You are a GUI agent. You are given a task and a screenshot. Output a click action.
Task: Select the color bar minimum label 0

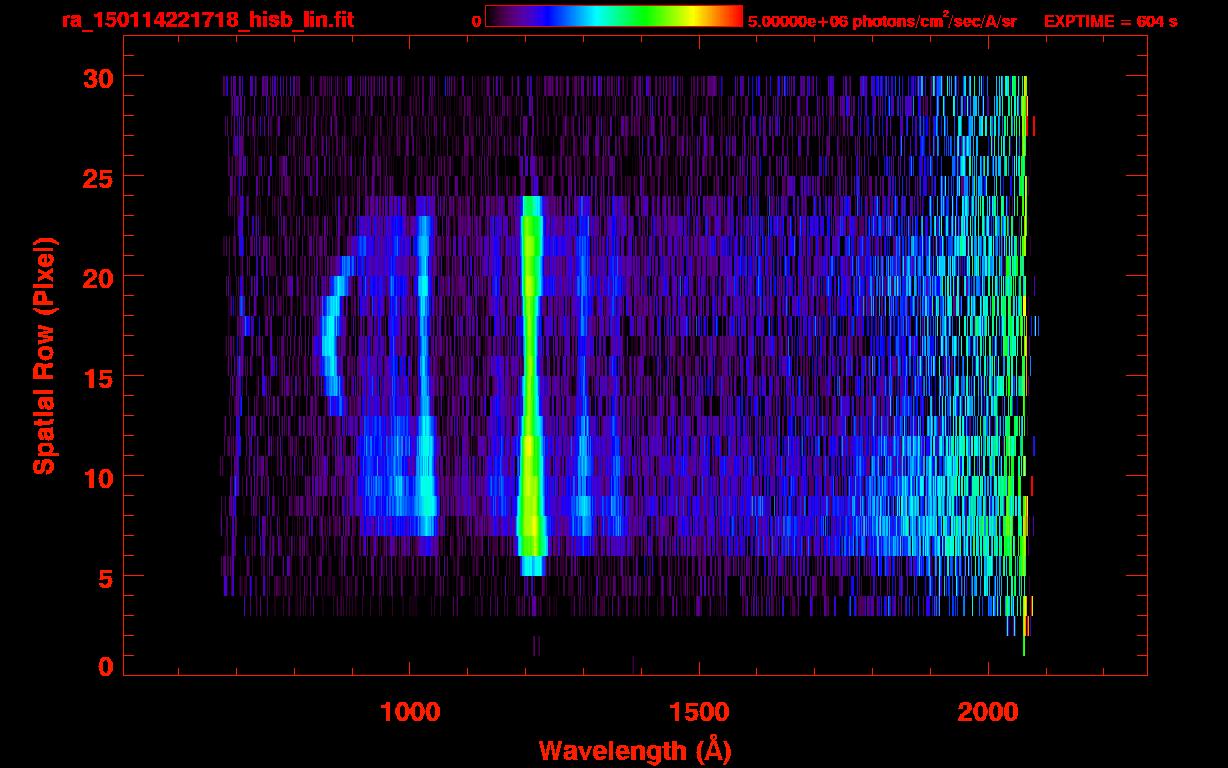pyautogui.click(x=476, y=21)
